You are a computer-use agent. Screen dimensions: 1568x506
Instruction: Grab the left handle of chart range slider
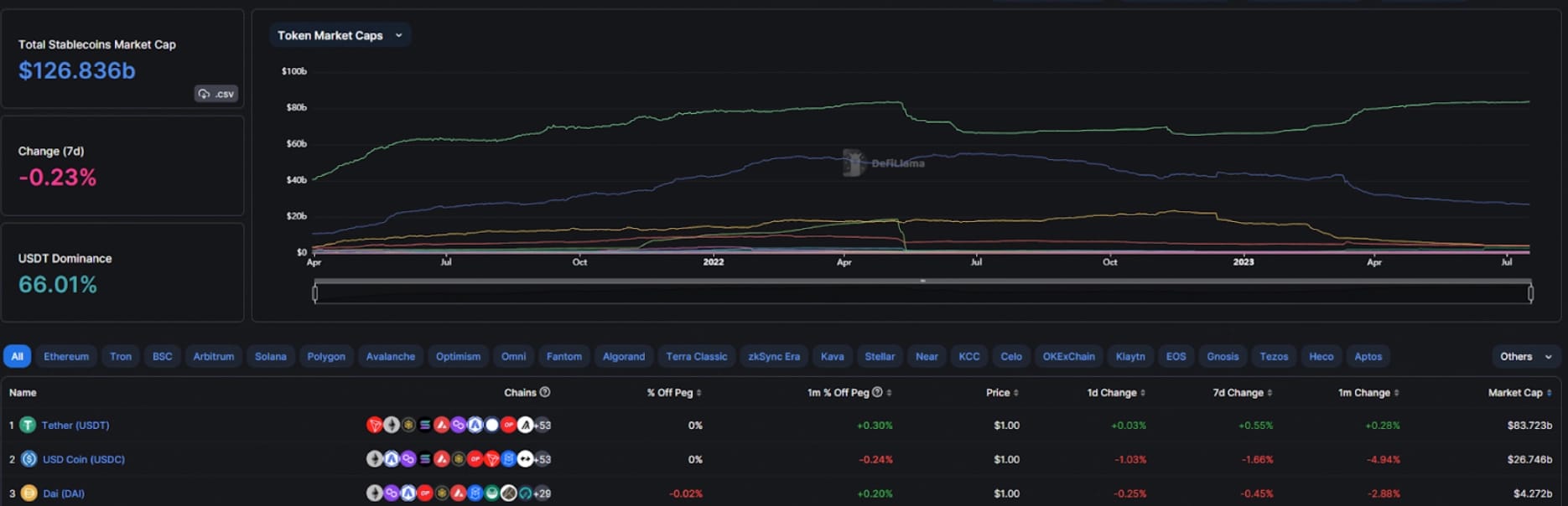315,293
